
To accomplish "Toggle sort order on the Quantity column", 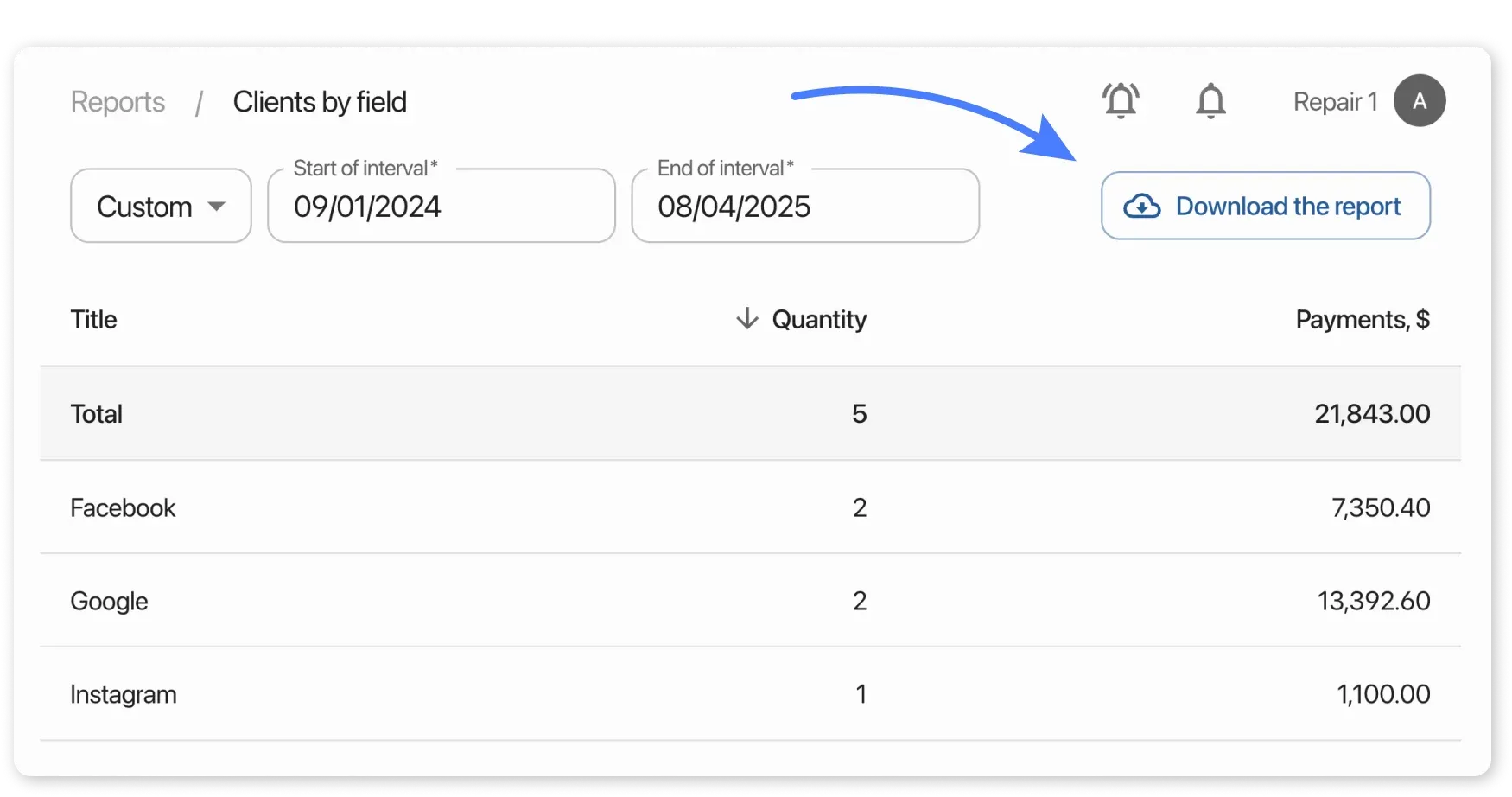I will [817, 319].
